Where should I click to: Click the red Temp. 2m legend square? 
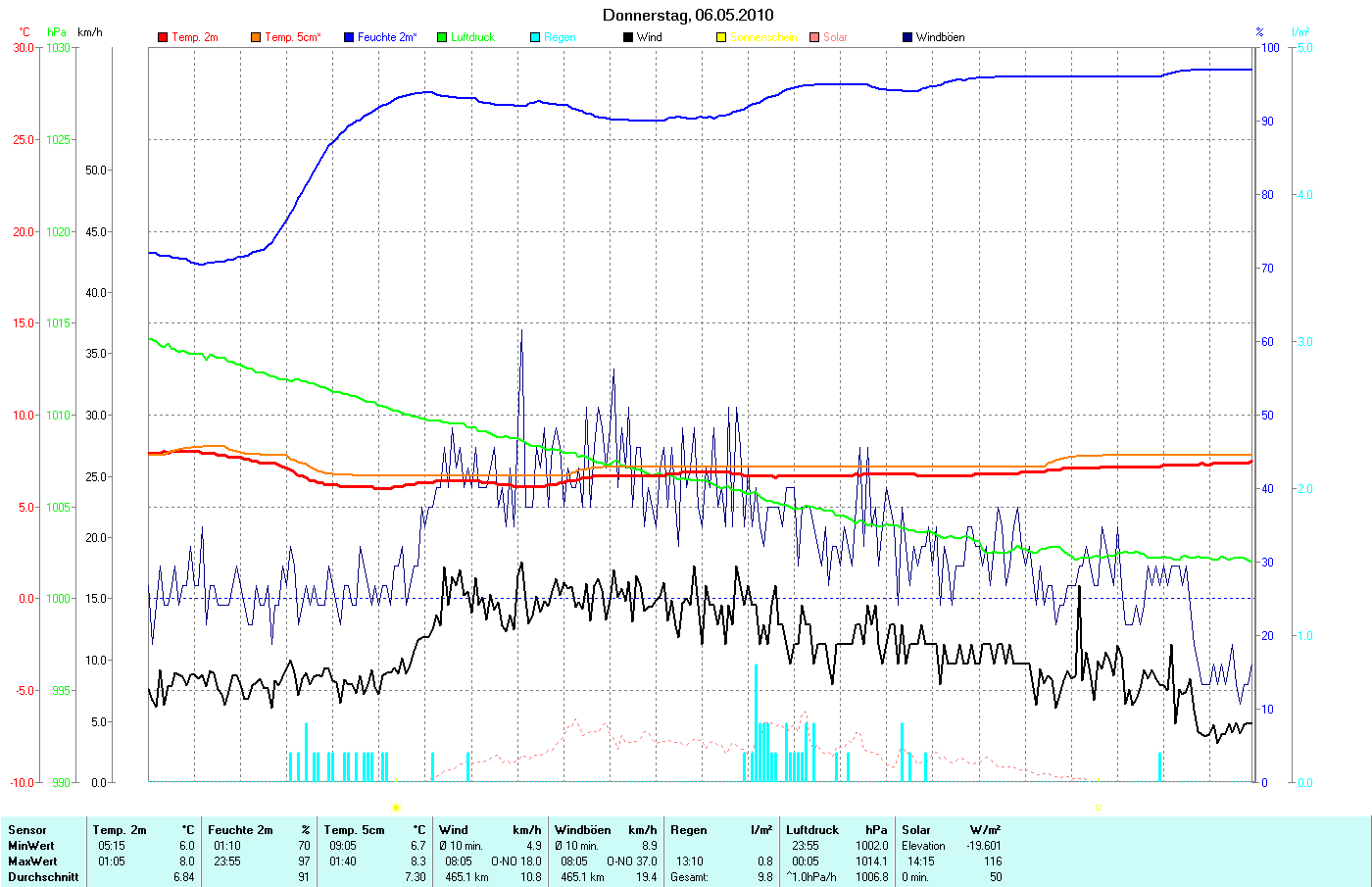point(163,37)
